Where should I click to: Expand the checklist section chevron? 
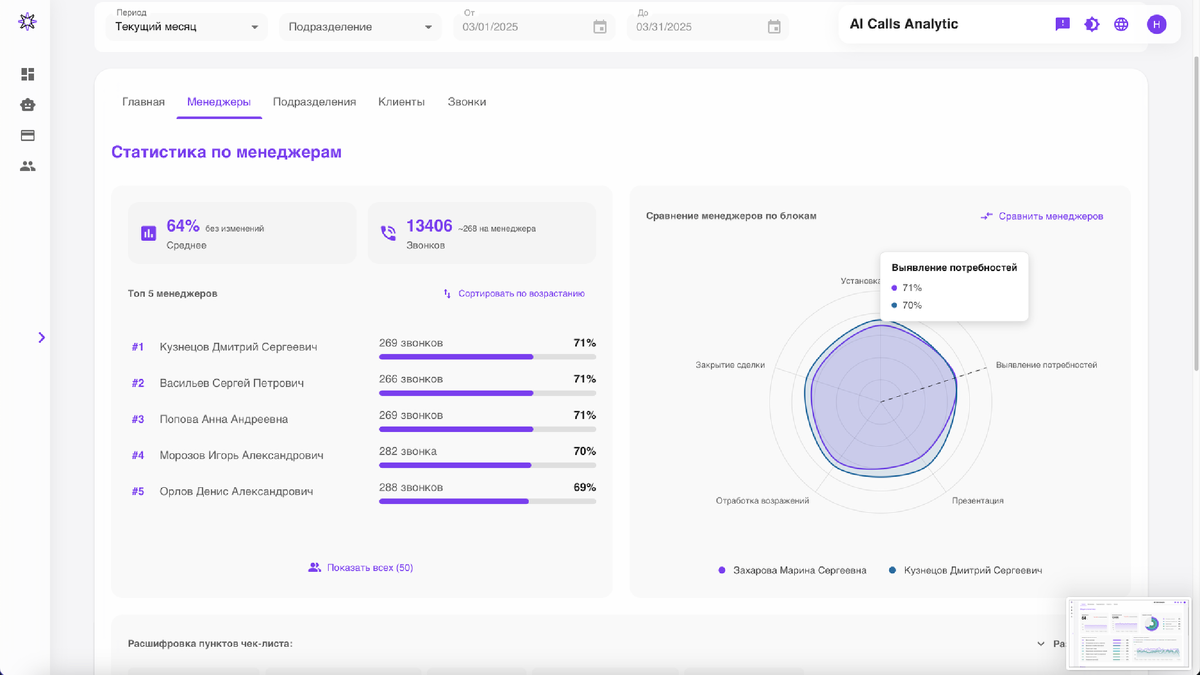(x=1041, y=645)
